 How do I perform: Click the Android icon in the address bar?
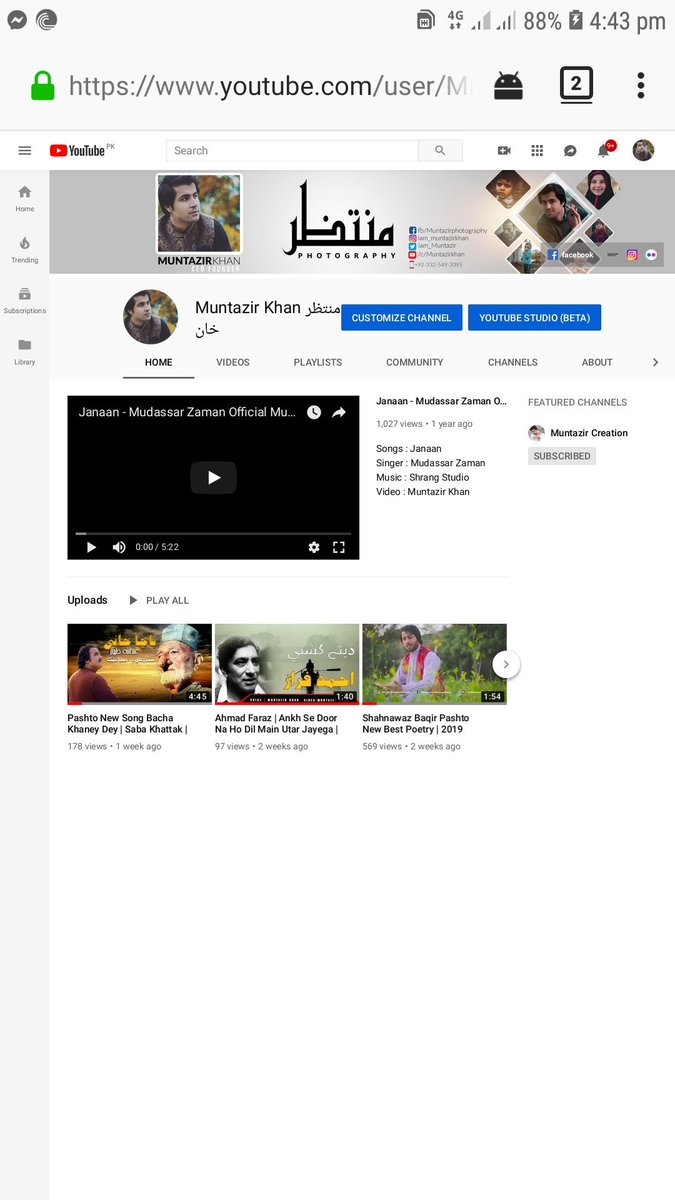(x=508, y=86)
